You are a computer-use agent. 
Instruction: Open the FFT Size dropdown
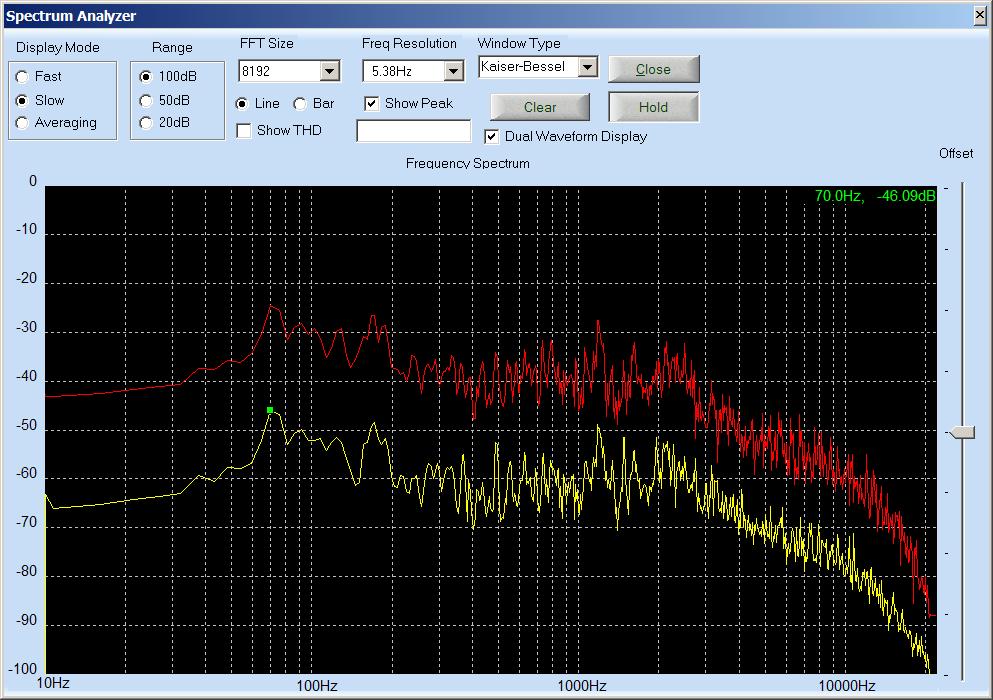[x=329, y=71]
